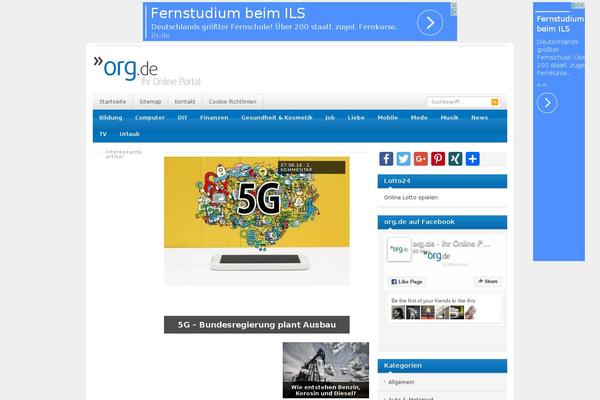Open more sharing options plus icon
This screenshot has width=600, height=400.
click(473, 159)
